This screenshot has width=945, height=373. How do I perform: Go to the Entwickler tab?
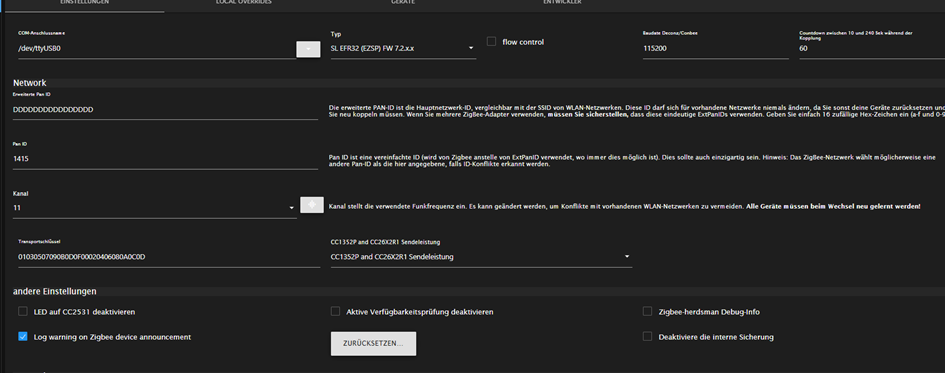pyautogui.click(x=562, y=3)
